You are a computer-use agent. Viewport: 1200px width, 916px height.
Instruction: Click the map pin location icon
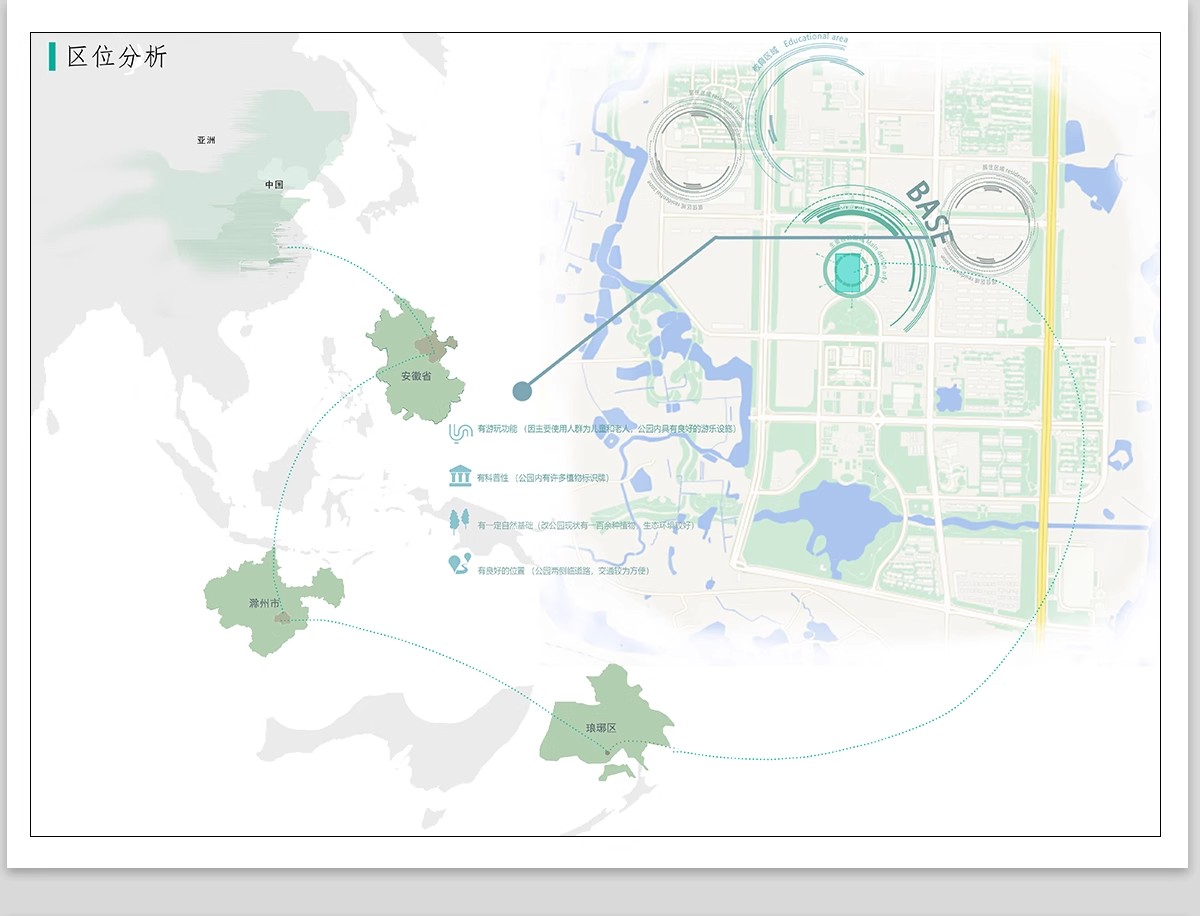point(460,565)
